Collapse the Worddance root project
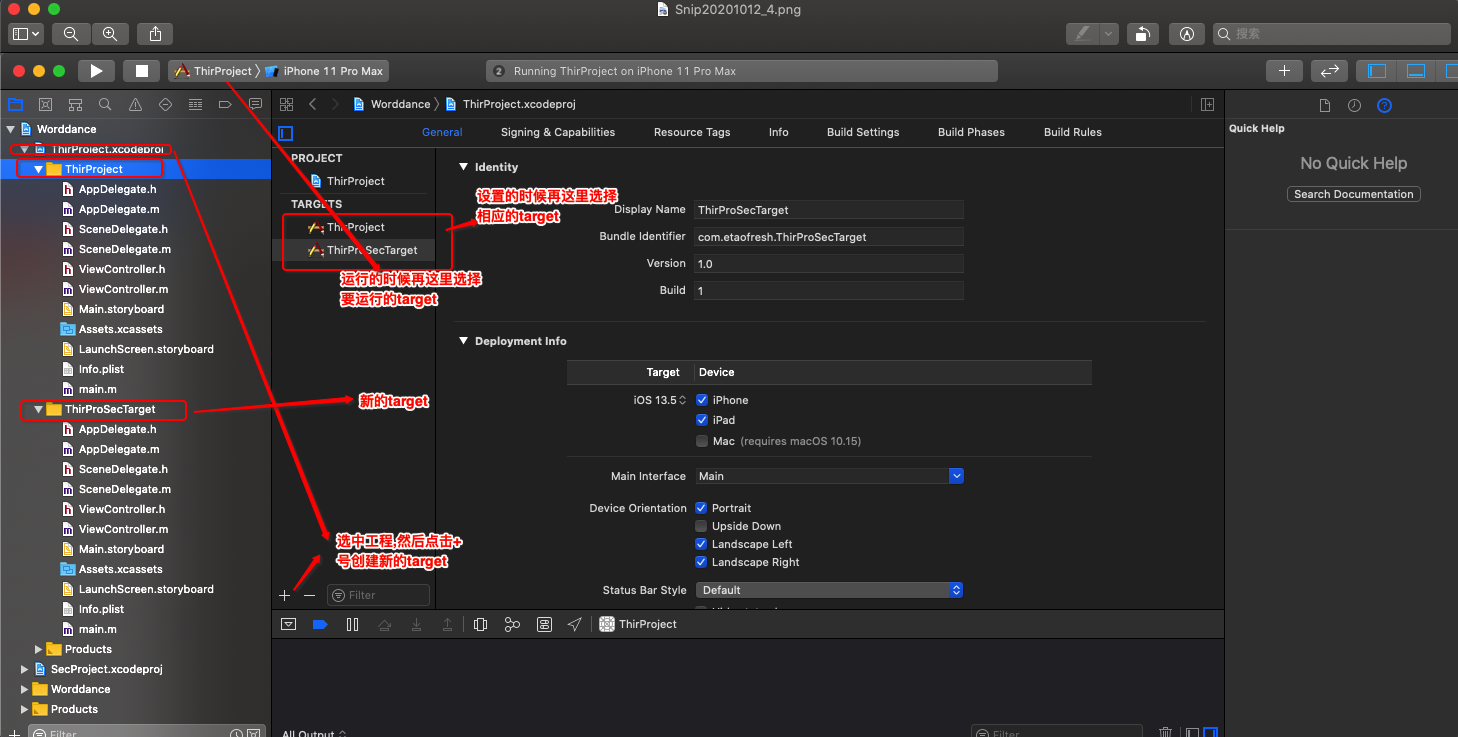Image resolution: width=1458 pixels, height=737 pixels. click(11, 129)
